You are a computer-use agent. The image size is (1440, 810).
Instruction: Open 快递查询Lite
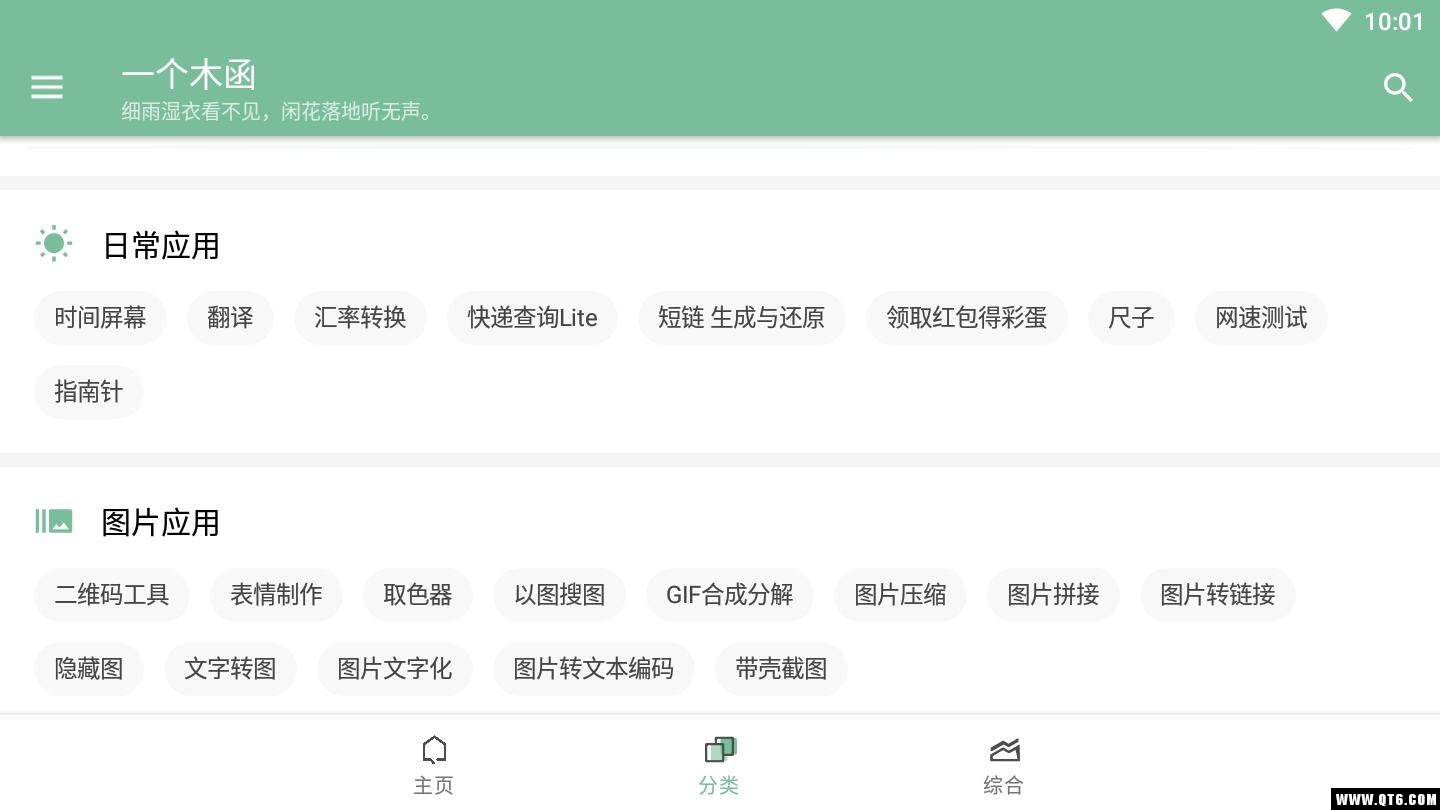coord(532,318)
